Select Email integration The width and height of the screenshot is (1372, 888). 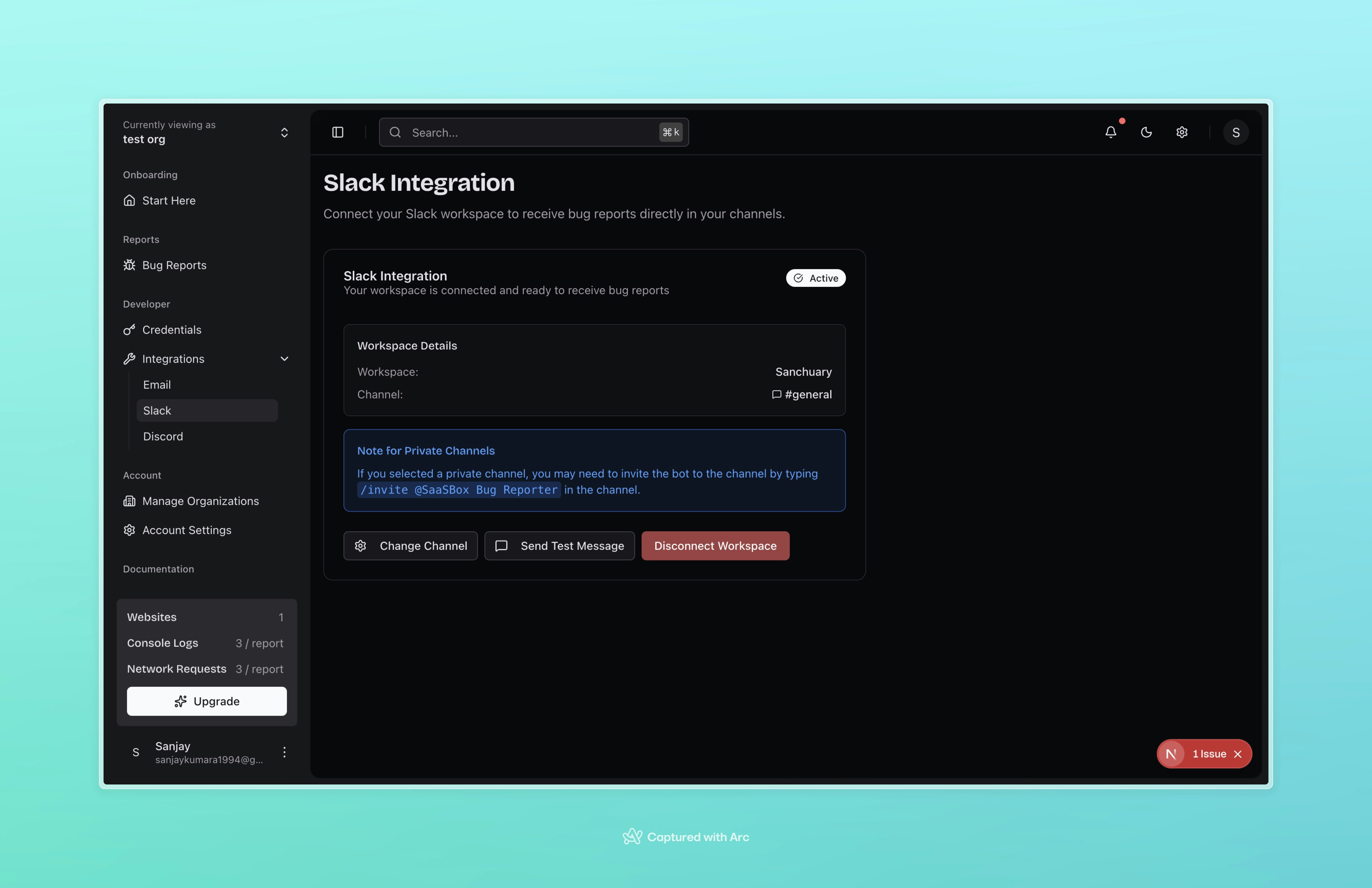(157, 384)
